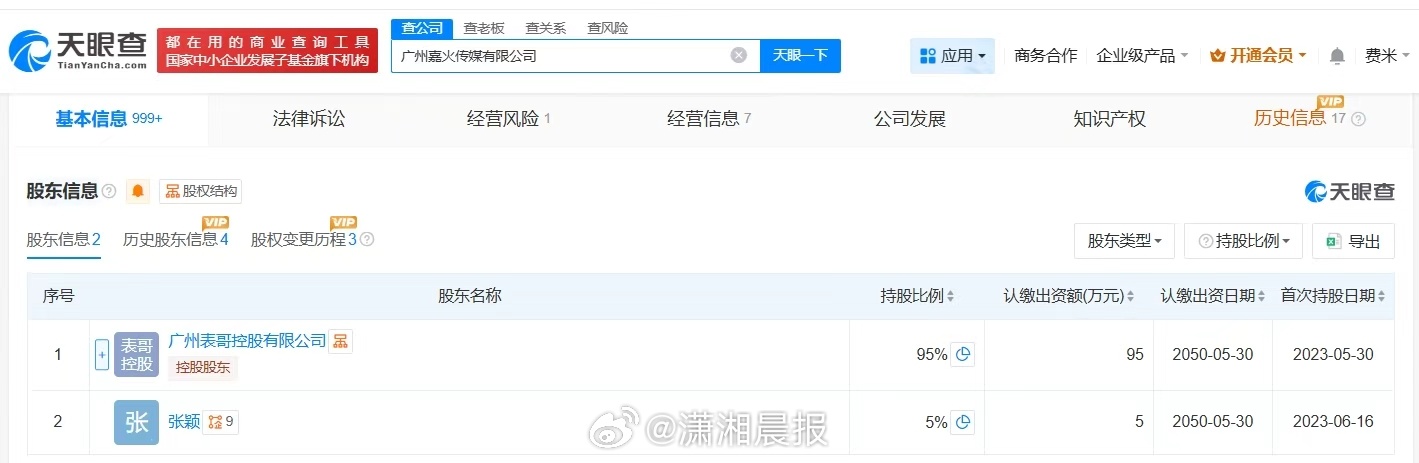Click the 5% shareholding value

coord(936,422)
